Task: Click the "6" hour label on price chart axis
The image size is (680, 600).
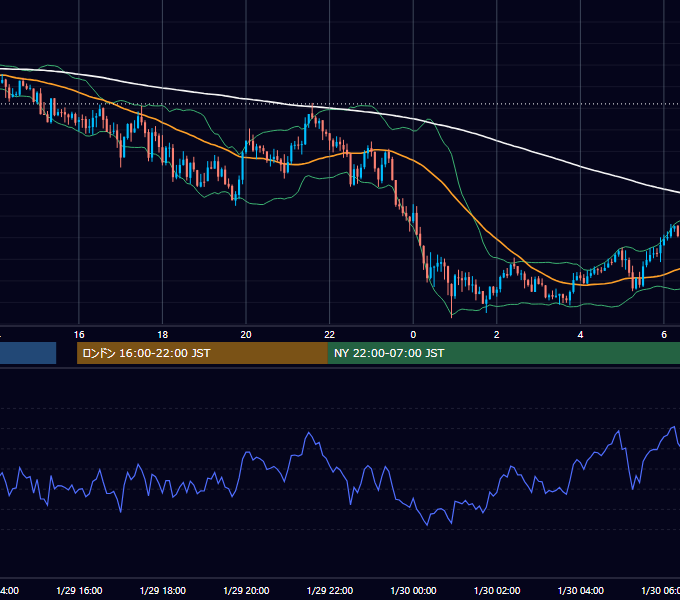Action: coord(664,335)
